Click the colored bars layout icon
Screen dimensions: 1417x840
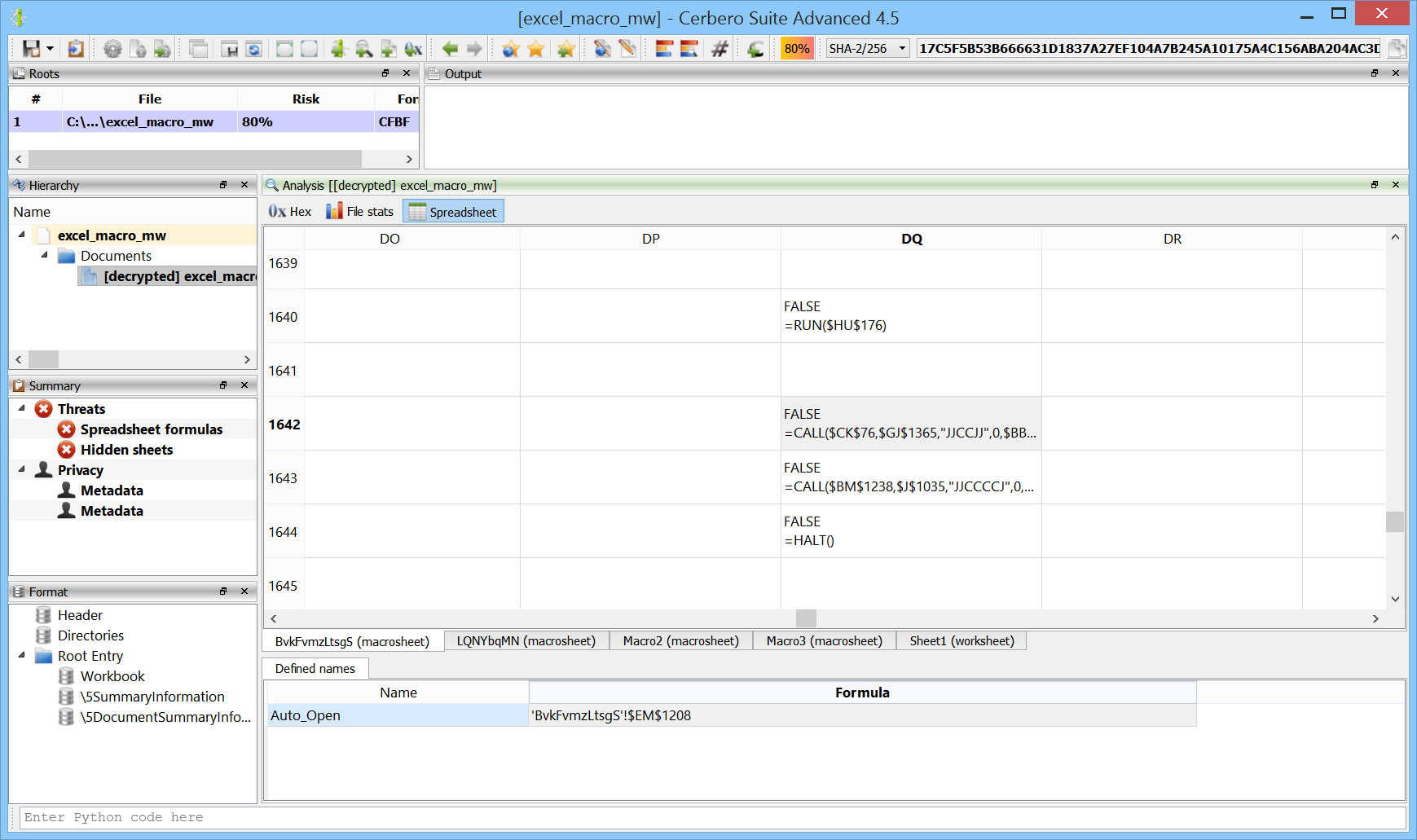[664, 49]
